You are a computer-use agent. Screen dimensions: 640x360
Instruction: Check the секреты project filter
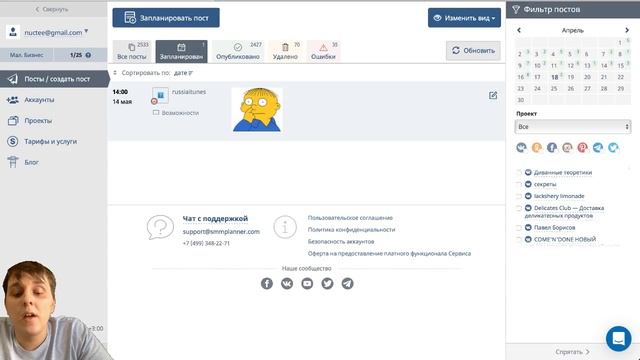pos(519,184)
